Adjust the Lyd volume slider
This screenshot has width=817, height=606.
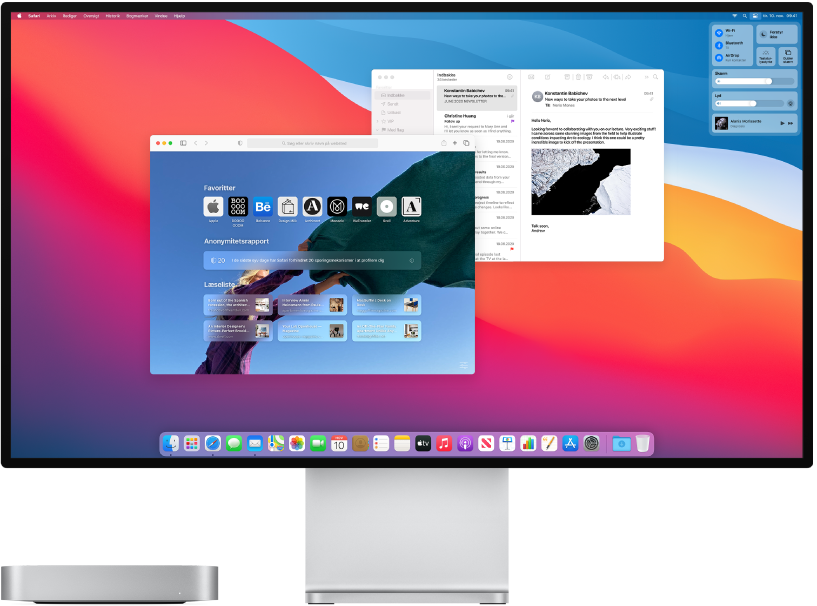(x=750, y=104)
